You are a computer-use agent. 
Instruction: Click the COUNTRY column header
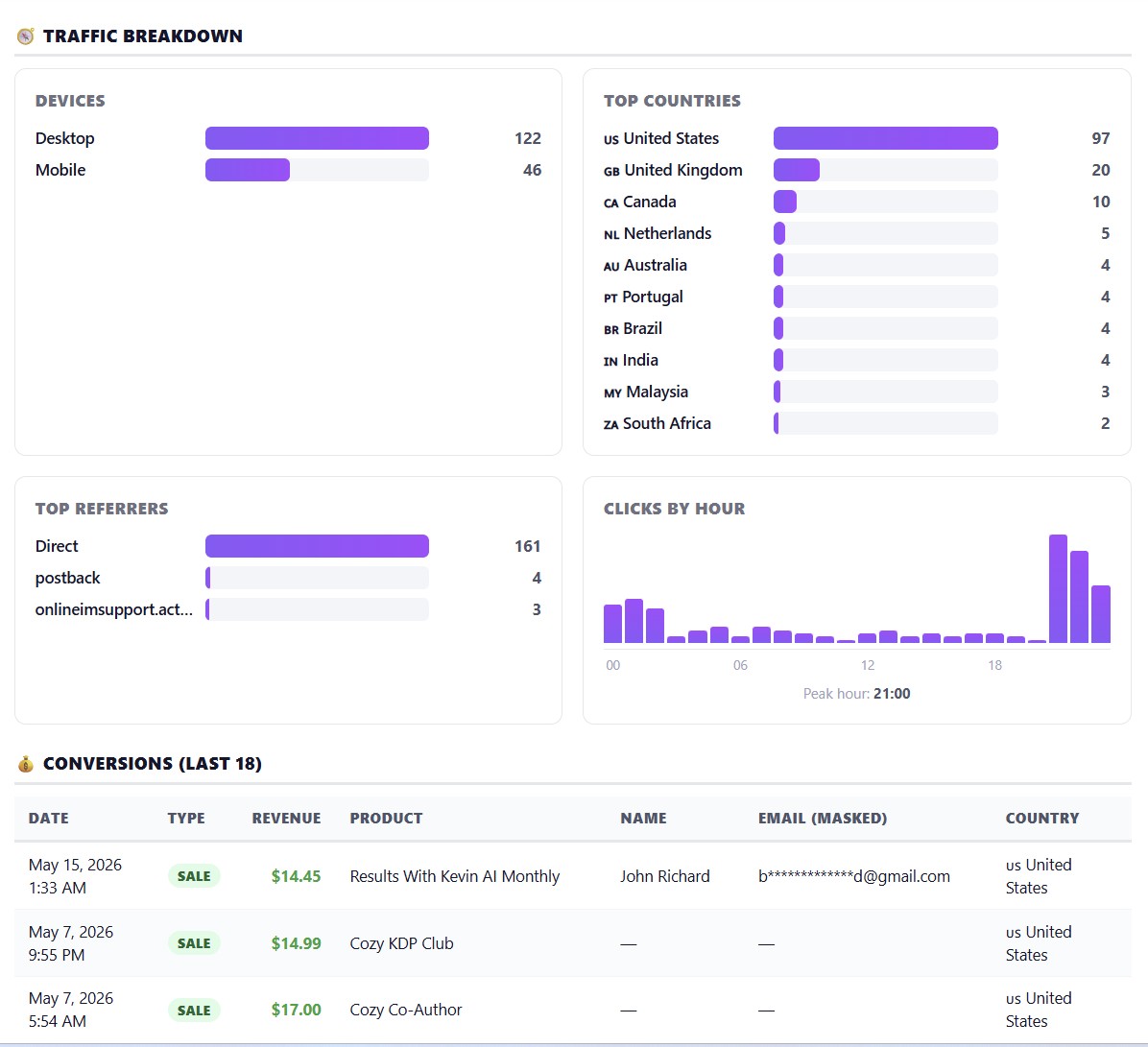tap(1041, 818)
